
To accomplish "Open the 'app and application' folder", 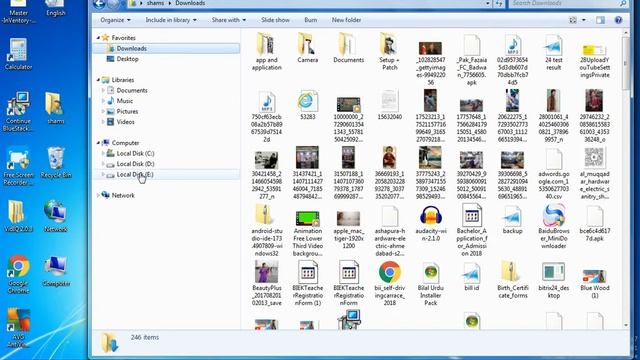I will point(267,51).
